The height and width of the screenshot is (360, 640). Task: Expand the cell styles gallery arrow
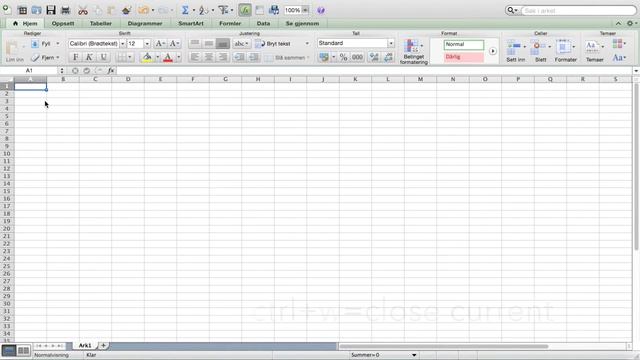pos(493,51)
